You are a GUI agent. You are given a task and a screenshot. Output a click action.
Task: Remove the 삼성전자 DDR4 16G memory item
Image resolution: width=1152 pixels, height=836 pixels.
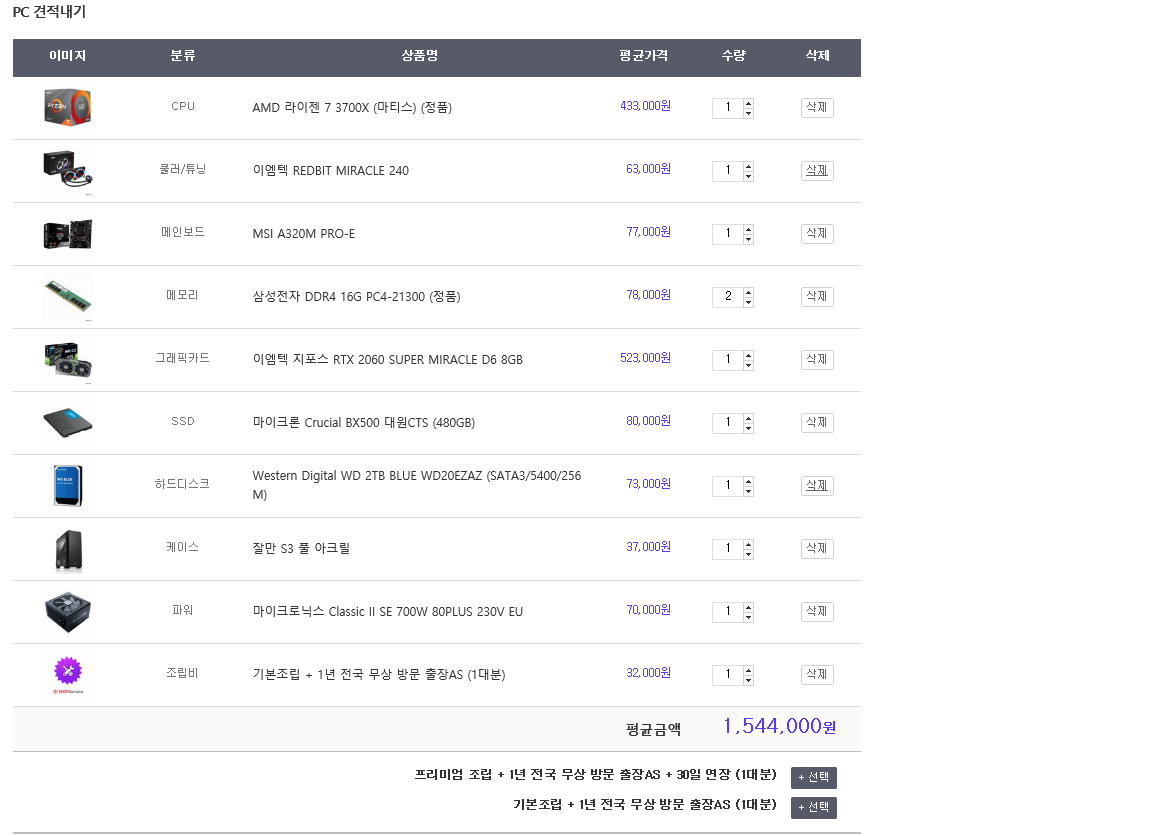point(817,297)
